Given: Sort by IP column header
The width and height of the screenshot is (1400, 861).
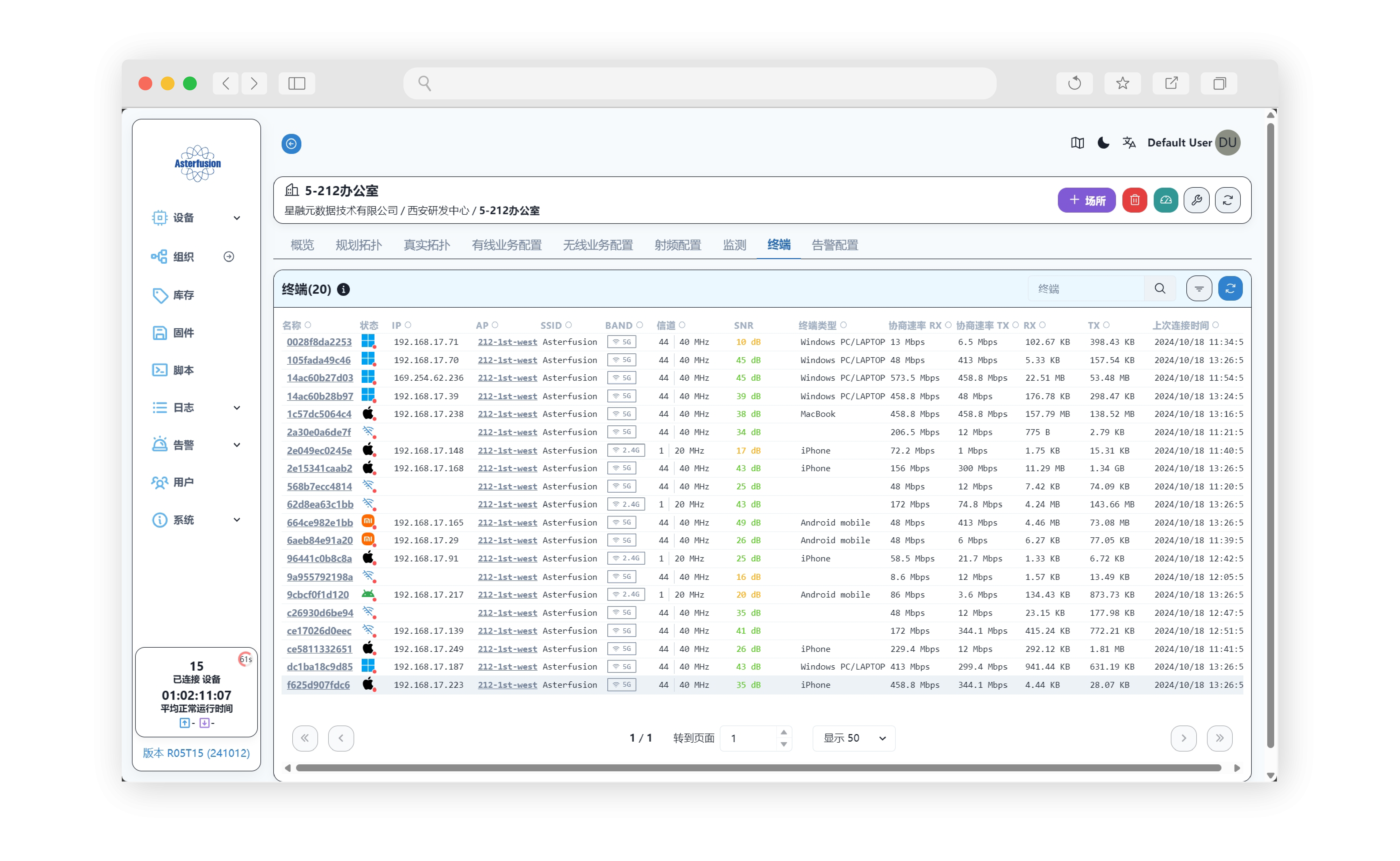Looking at the screenshot, I should [x=401, y=325].
